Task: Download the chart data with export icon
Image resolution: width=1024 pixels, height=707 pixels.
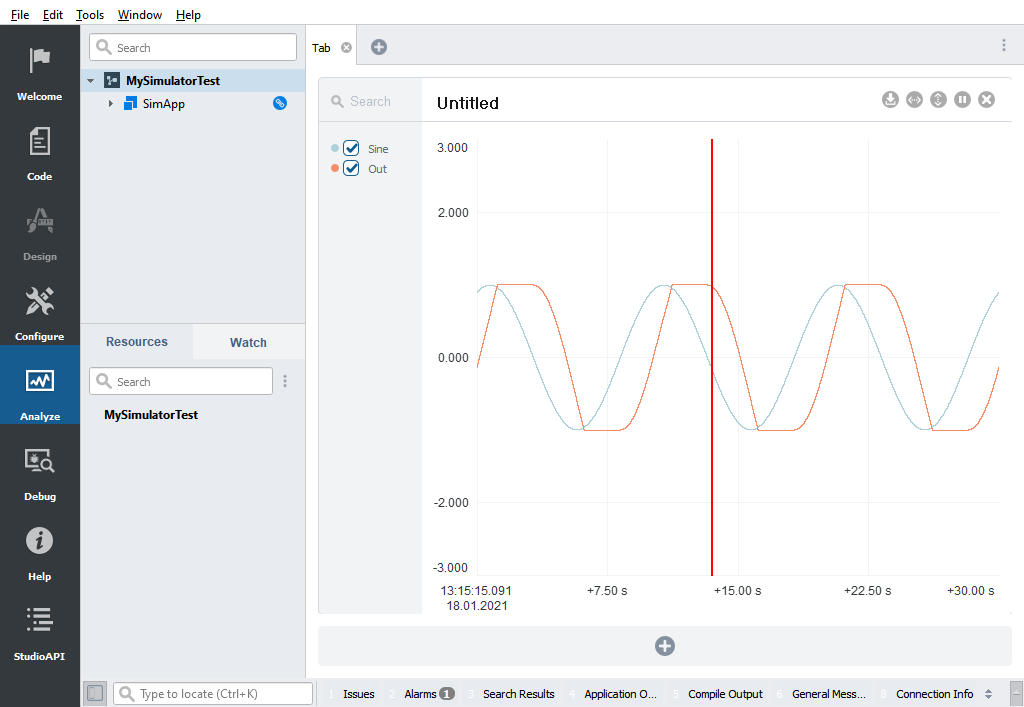Action: tap(890, 99)
